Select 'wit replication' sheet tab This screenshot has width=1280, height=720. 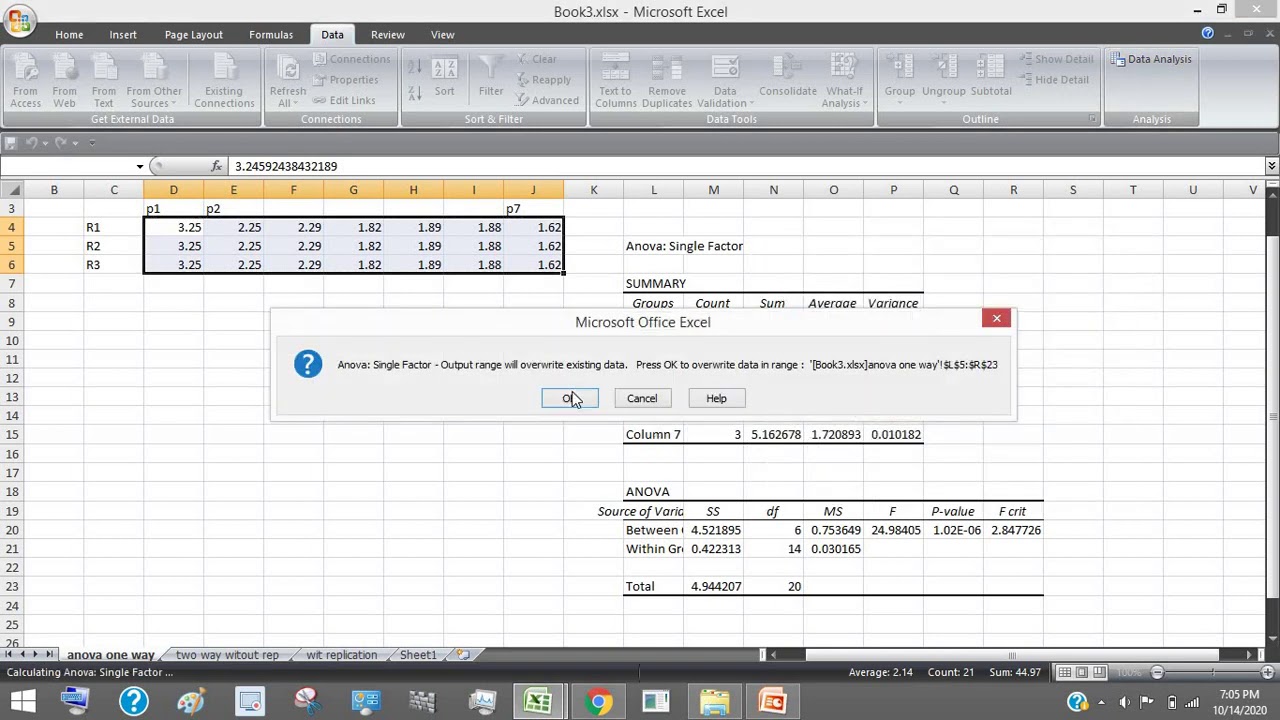point(342,655)
